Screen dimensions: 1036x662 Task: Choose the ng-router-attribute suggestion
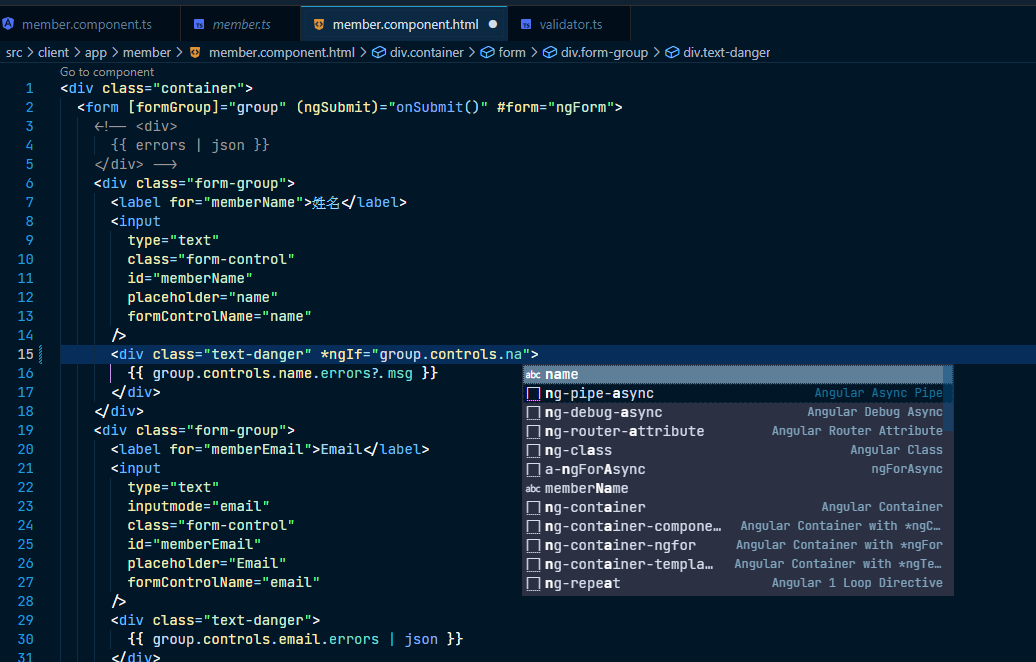click(624, 432)
